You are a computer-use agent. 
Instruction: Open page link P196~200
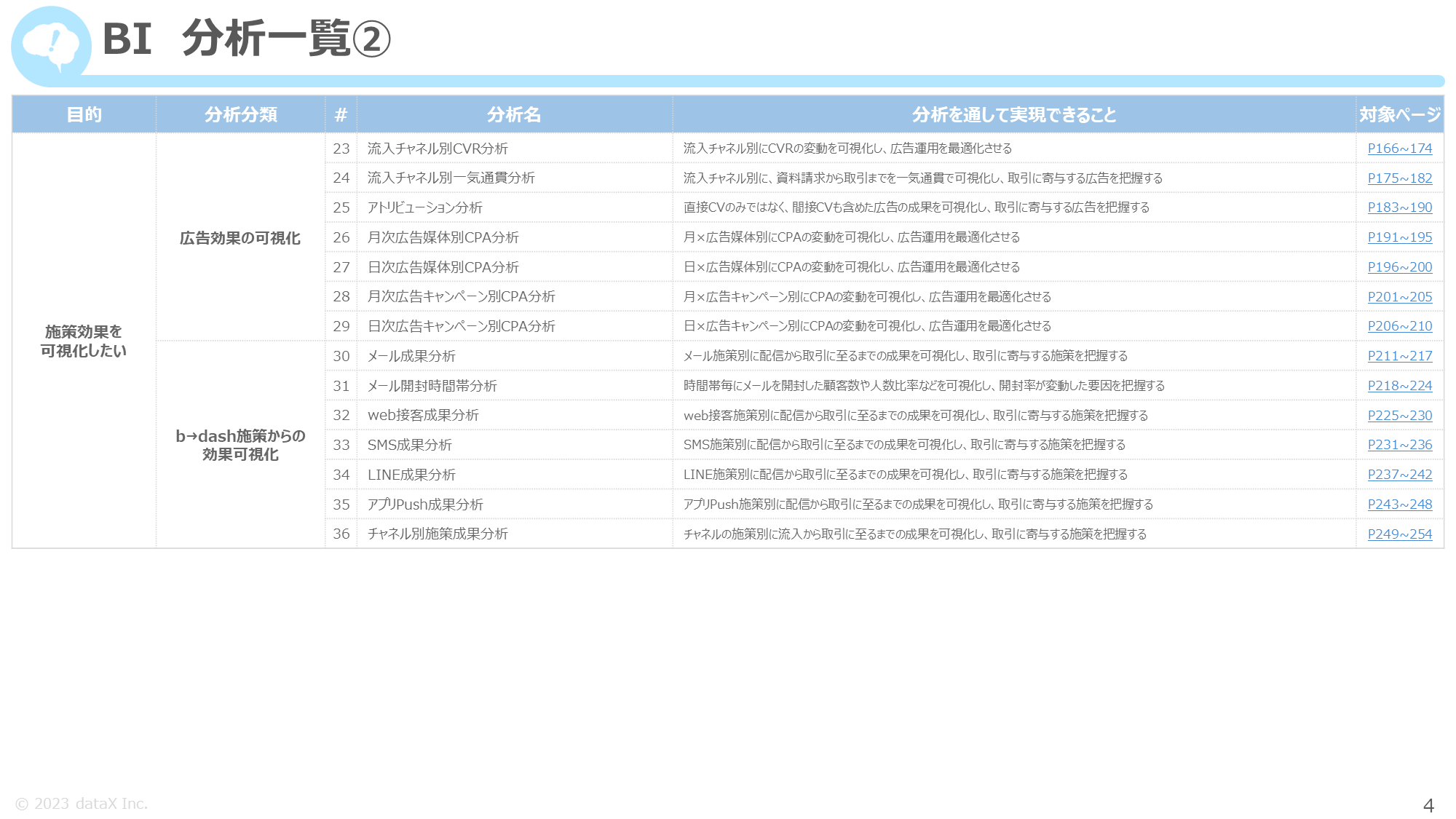[x=1399, y=267]
